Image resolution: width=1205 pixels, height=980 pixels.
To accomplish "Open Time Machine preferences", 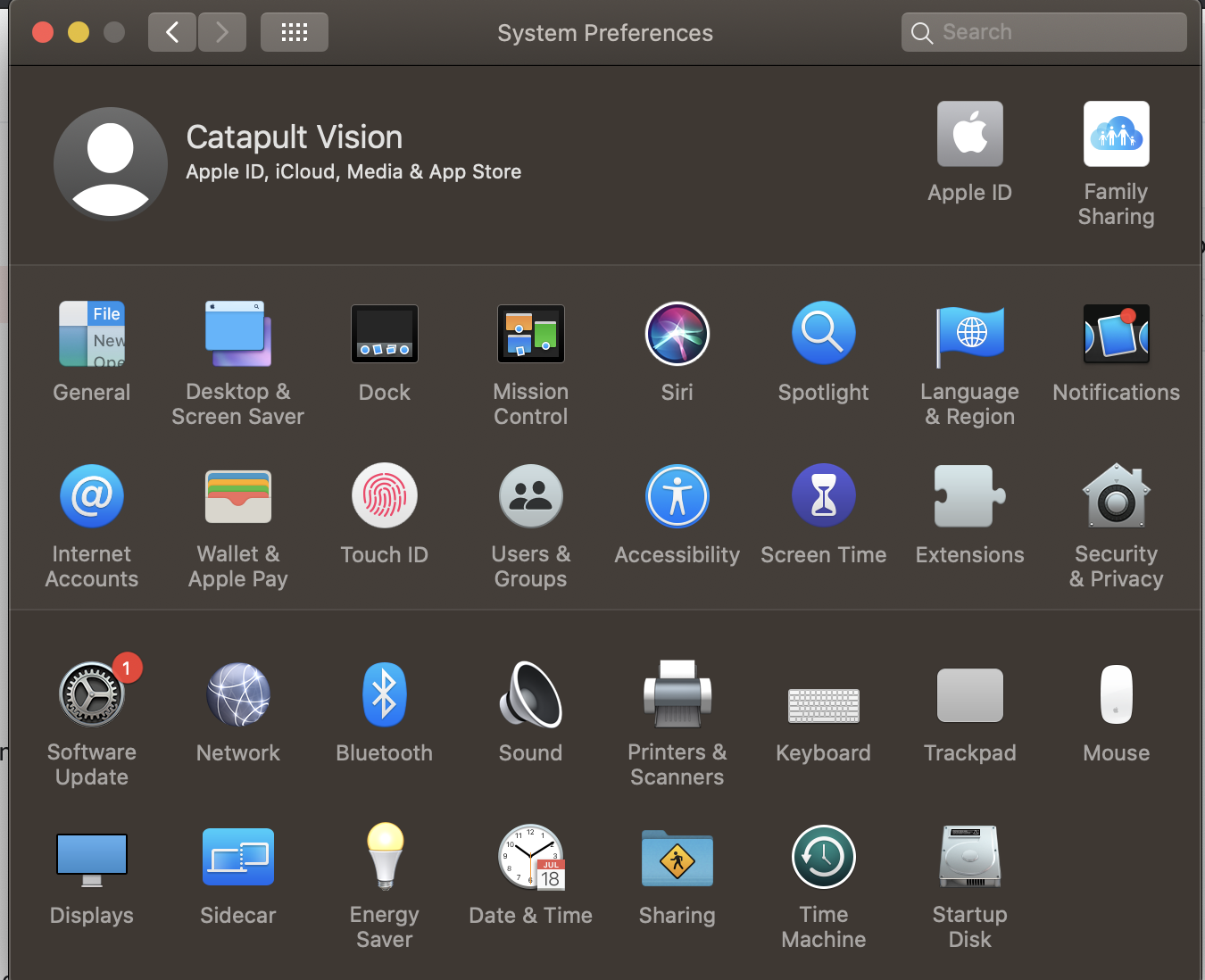I will pos(823,858).
